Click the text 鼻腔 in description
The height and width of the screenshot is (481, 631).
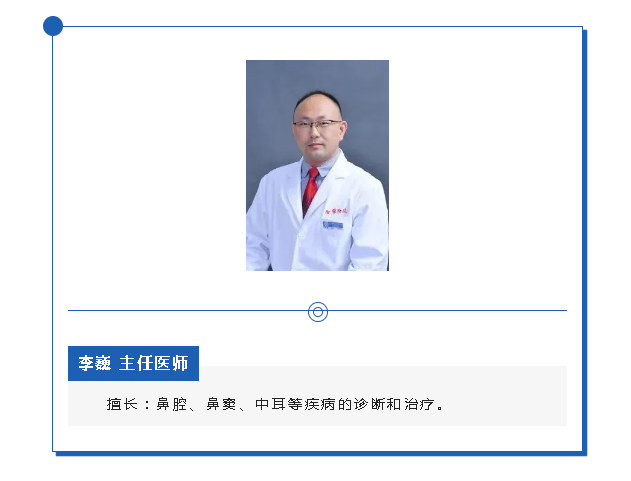pyautogui.click(x=172, y=404)
